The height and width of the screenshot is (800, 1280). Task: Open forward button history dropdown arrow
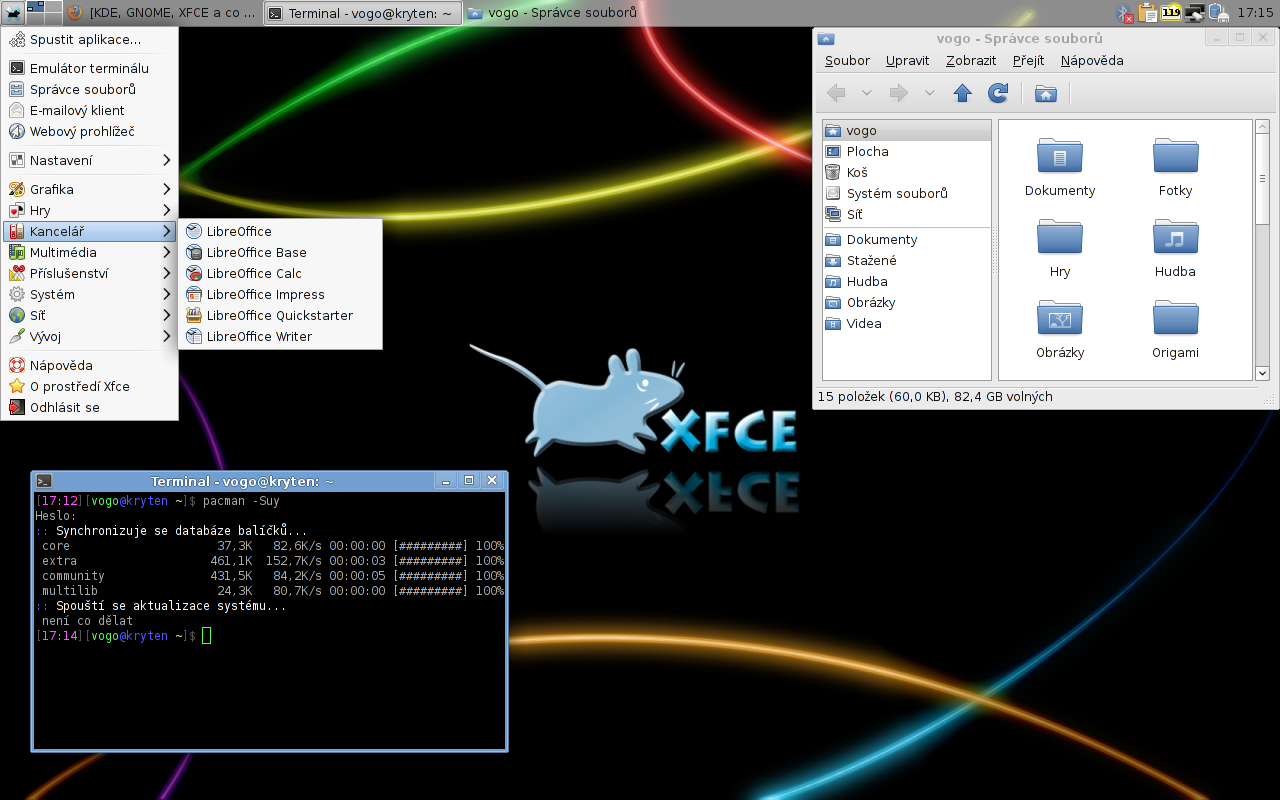pos(929,93)
